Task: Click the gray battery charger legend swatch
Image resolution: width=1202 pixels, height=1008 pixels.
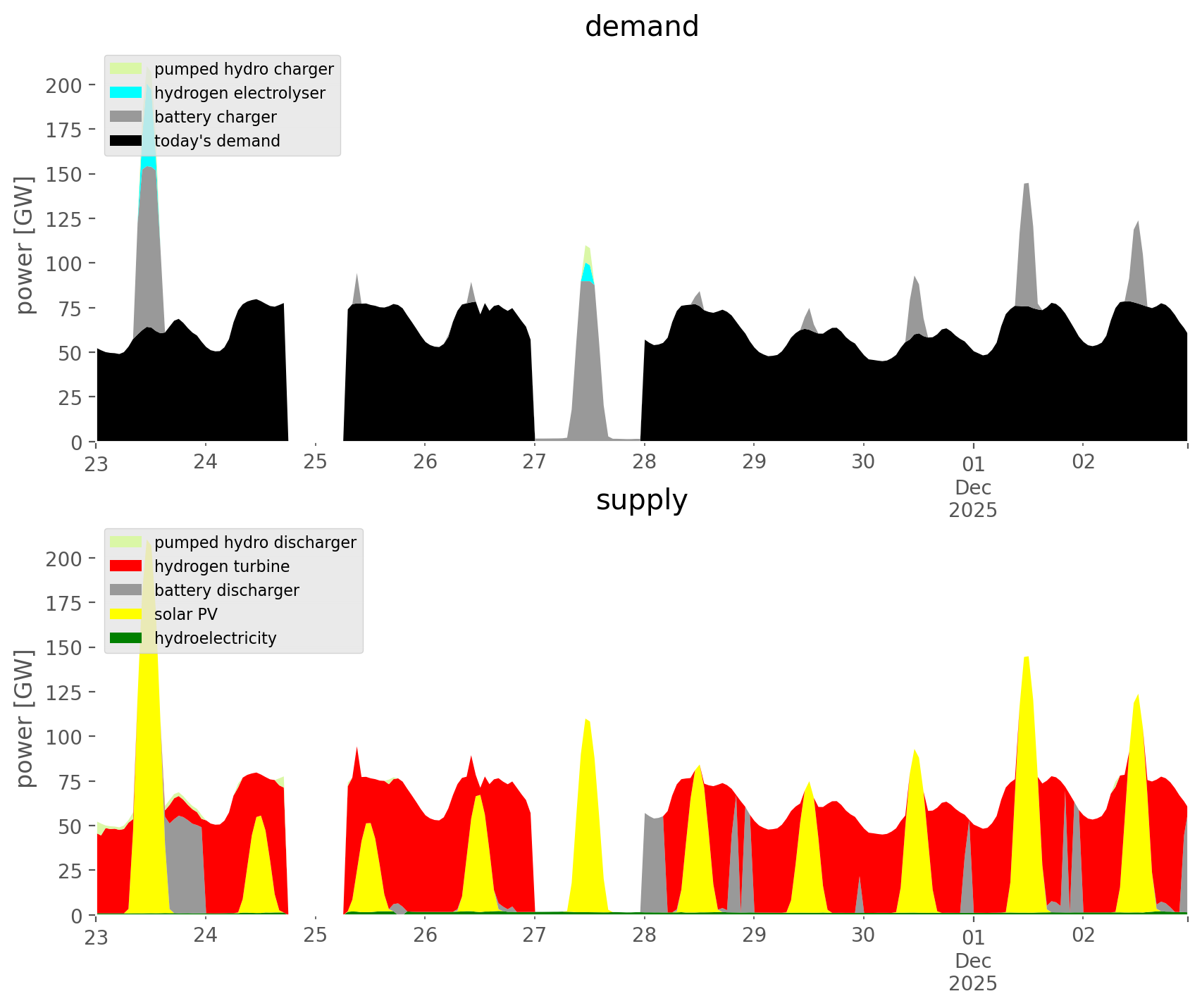Action: [x=126, y=117]
